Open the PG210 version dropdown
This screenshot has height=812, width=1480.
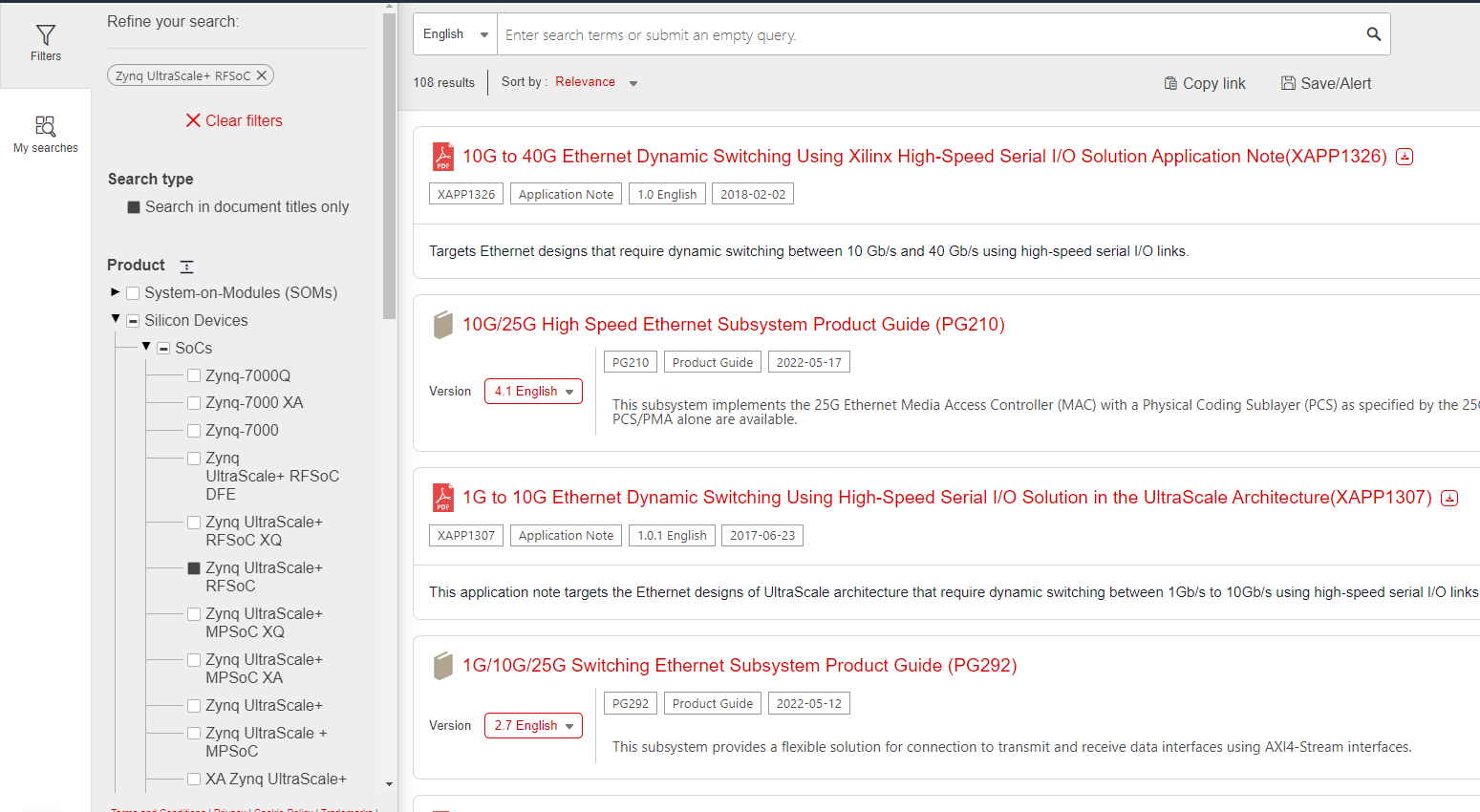(x=533, y=391)
